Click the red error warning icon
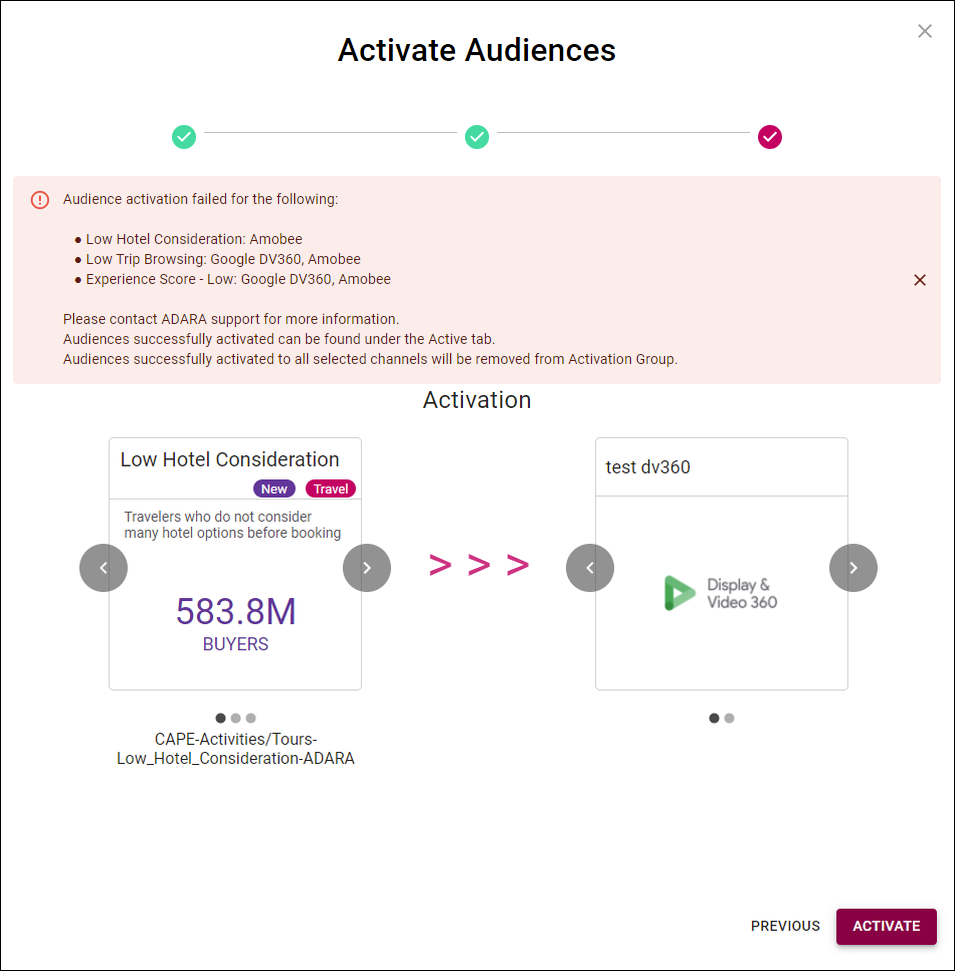The width and height of the screenshot is (955, 971). point(40,200)
